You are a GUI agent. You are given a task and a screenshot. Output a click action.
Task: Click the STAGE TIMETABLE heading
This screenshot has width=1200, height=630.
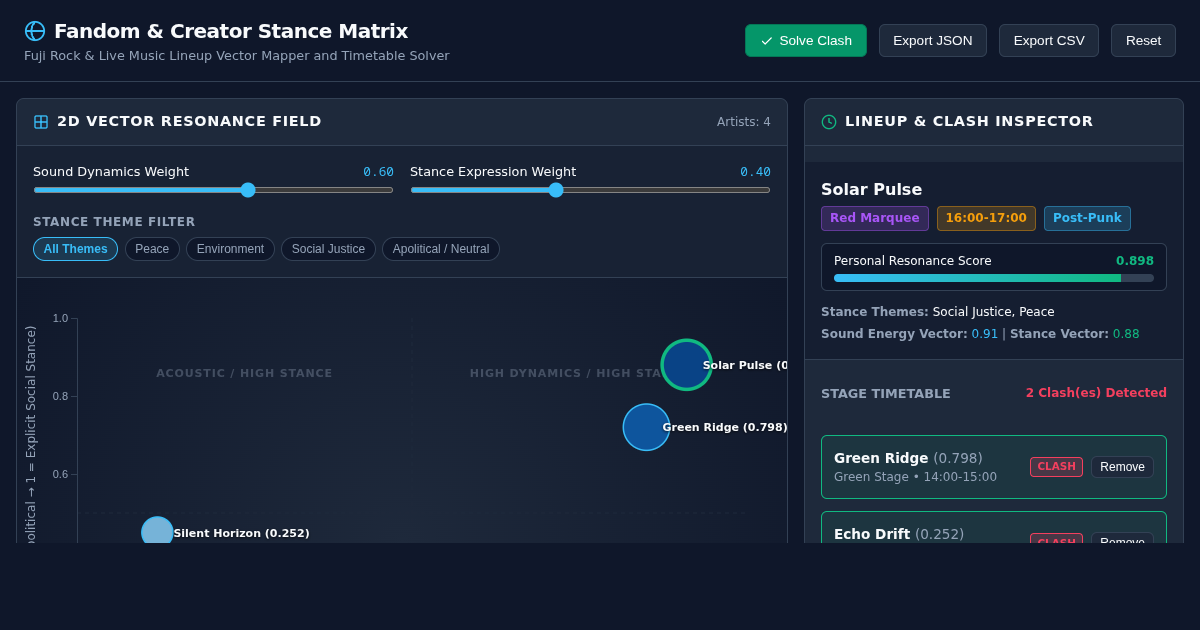tap(886, 394)
